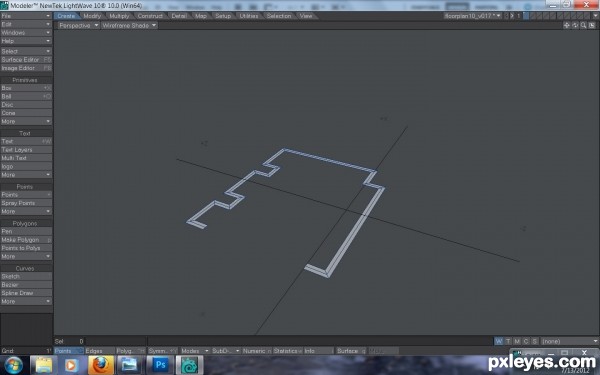The width and height of the screenshot is (600, 375).
Task: Select the Cone primitive tool
Action: 26,113
